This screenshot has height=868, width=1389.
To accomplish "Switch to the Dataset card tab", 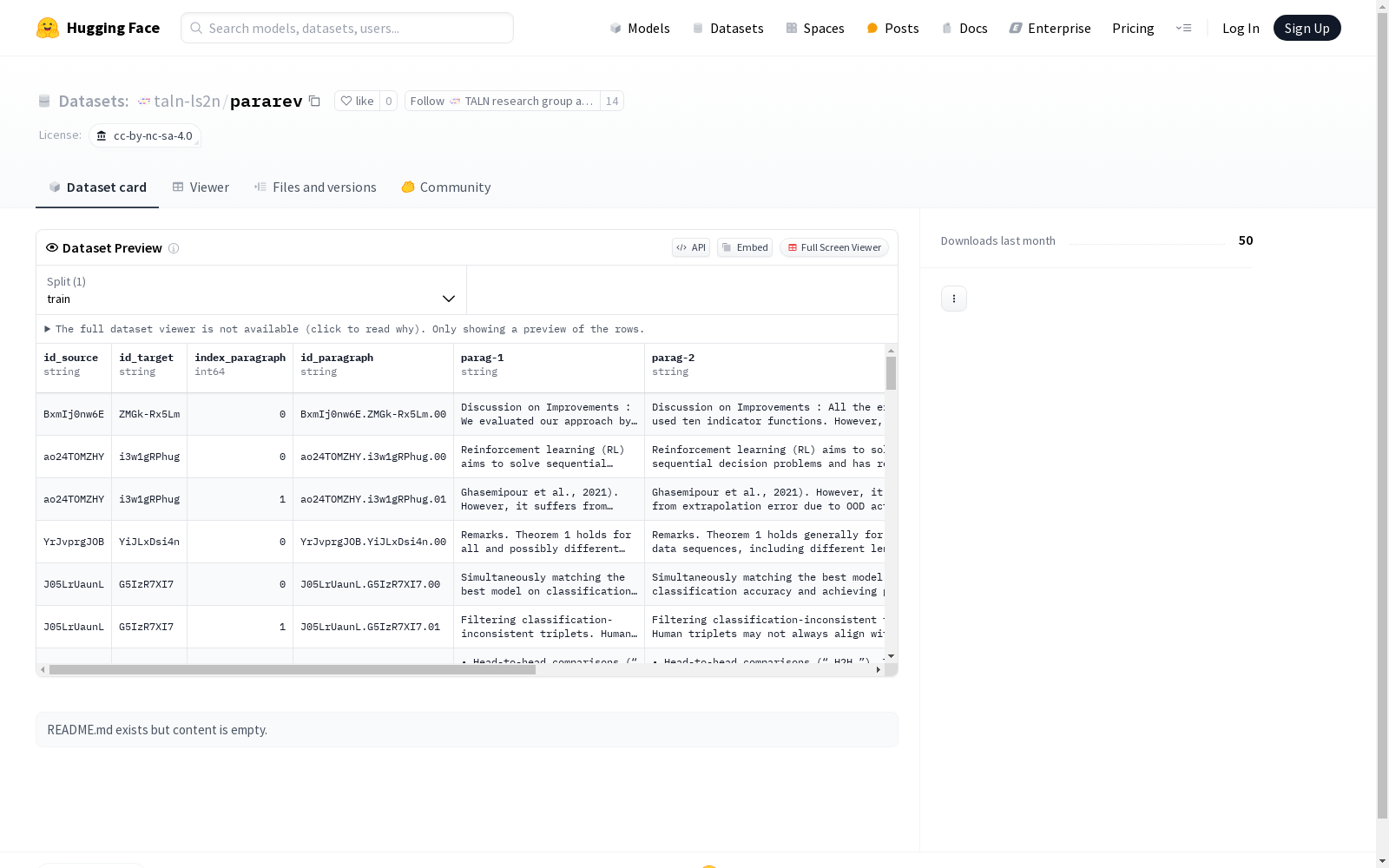I will (x=97, y=187).
